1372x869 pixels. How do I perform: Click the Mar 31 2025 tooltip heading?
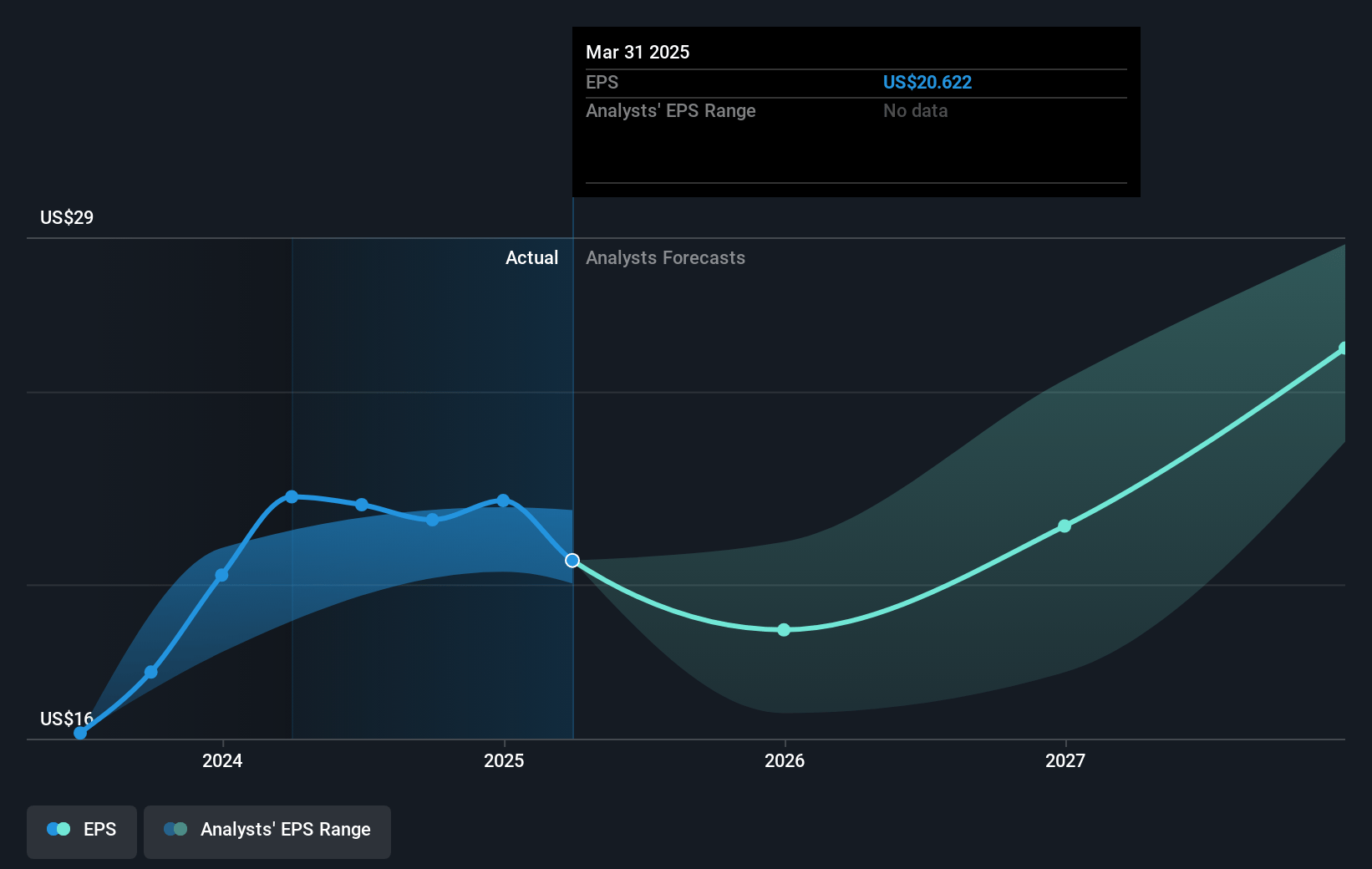click(x=638, y=52)
